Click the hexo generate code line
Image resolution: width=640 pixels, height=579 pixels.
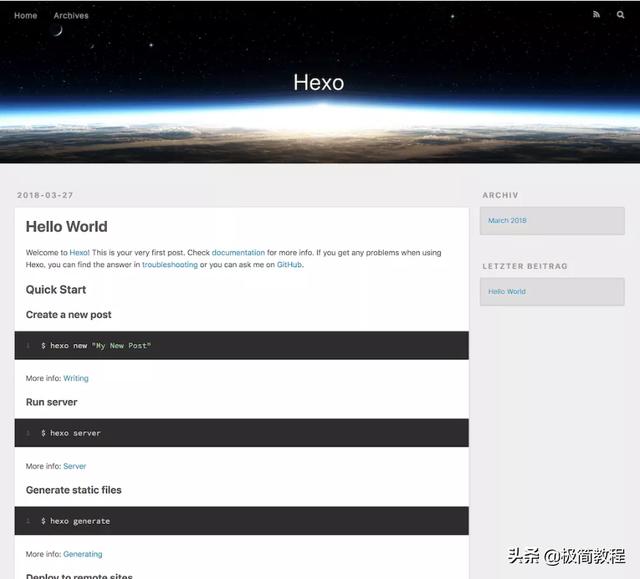[x=76, y=521]
